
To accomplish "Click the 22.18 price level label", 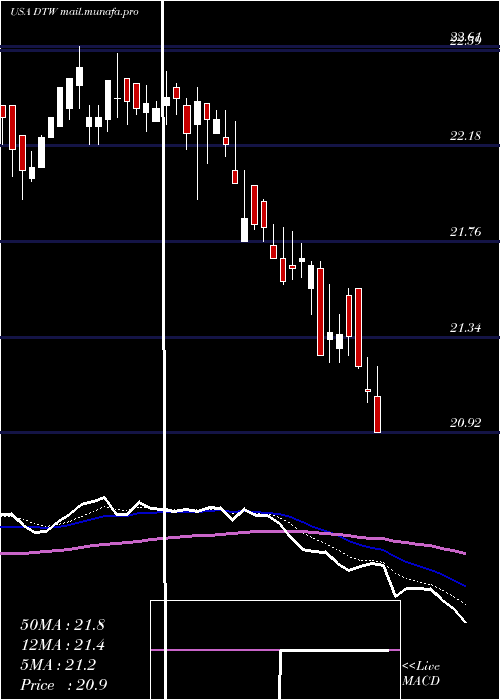I will click(x=465, y=136).
